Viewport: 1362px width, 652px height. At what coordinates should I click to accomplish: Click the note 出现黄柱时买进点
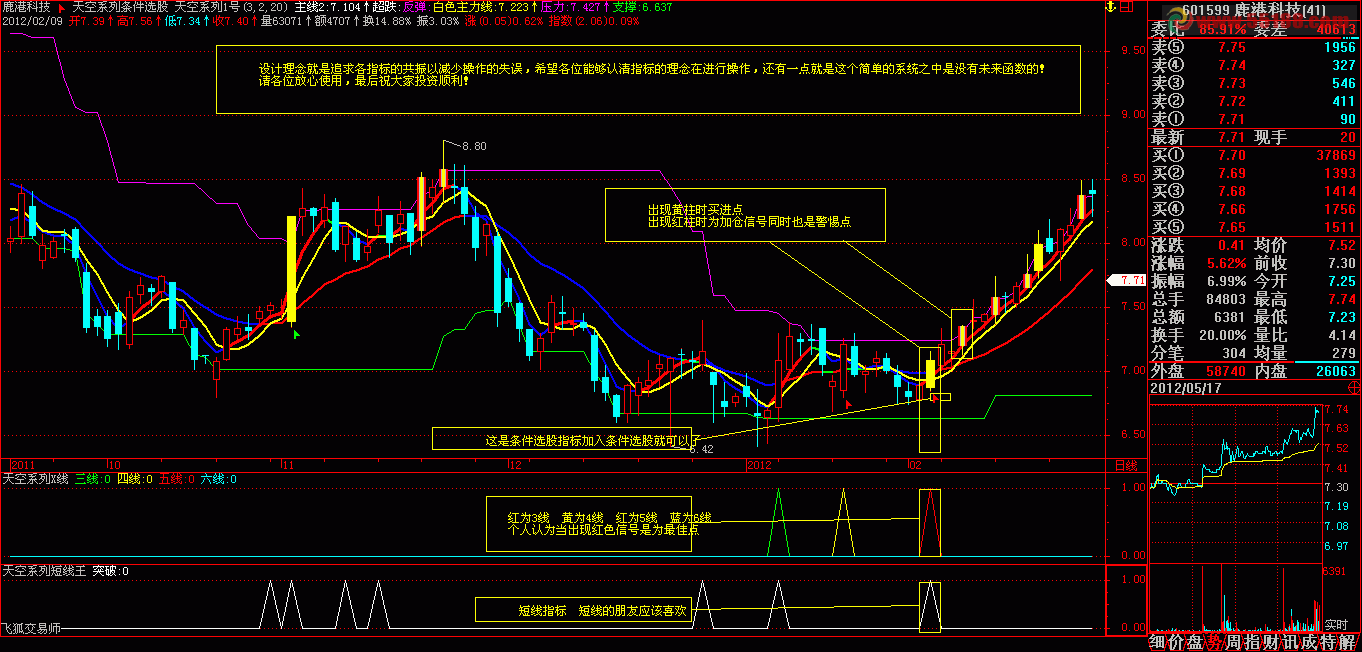[694, 209]
